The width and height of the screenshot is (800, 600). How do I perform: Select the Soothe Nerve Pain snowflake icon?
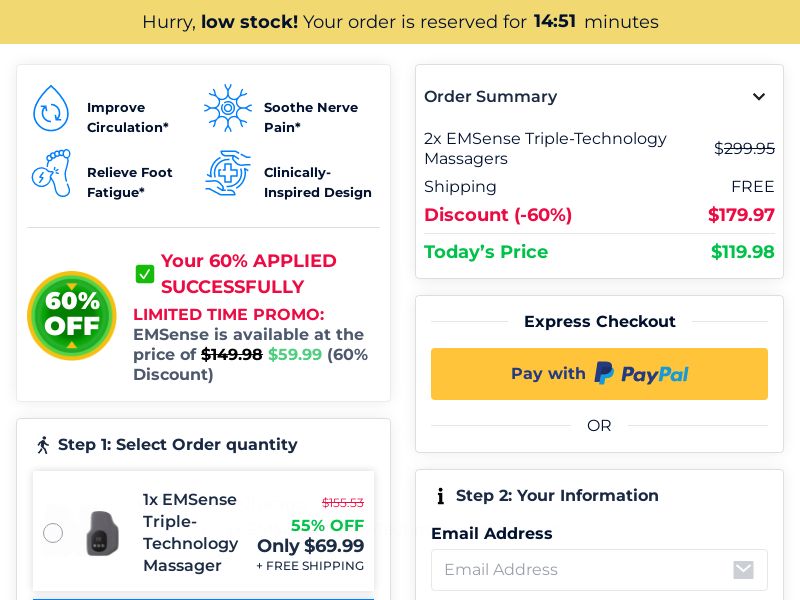pos(228,108)
